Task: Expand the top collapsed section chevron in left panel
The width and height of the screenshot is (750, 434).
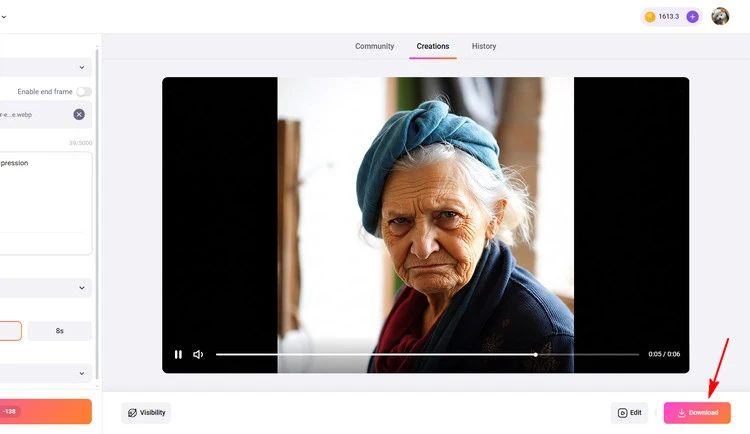Action: pos(81,67)
